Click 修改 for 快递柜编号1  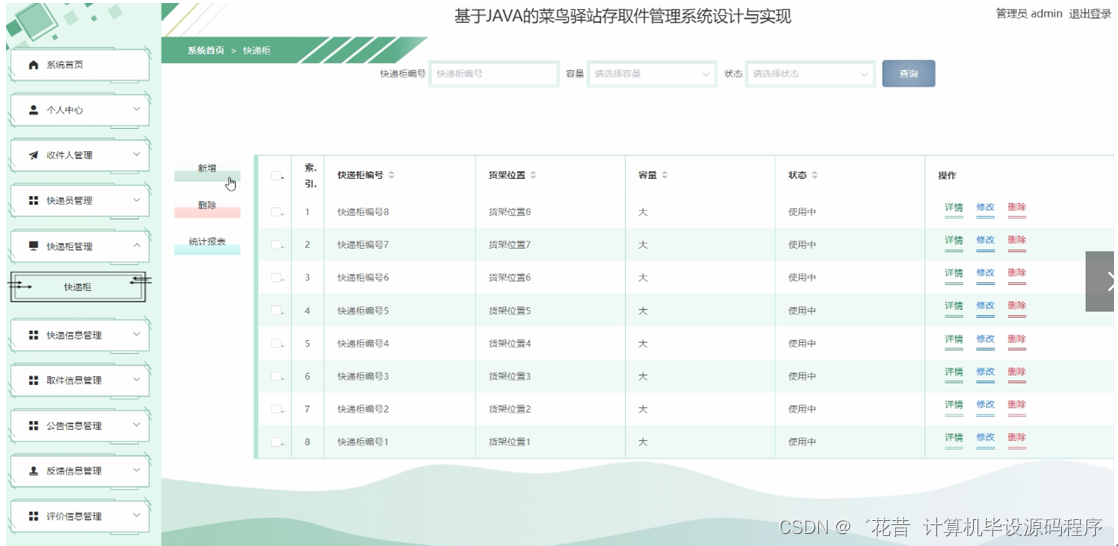tap(985, 438)
